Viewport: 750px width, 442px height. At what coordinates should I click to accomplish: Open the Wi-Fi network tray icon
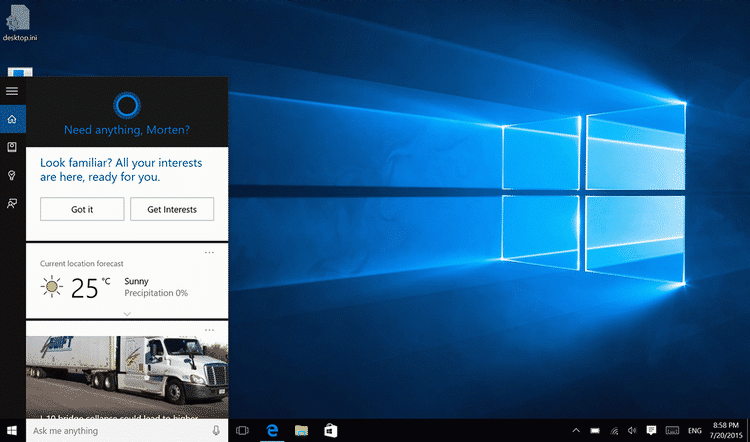pos(614,431)
